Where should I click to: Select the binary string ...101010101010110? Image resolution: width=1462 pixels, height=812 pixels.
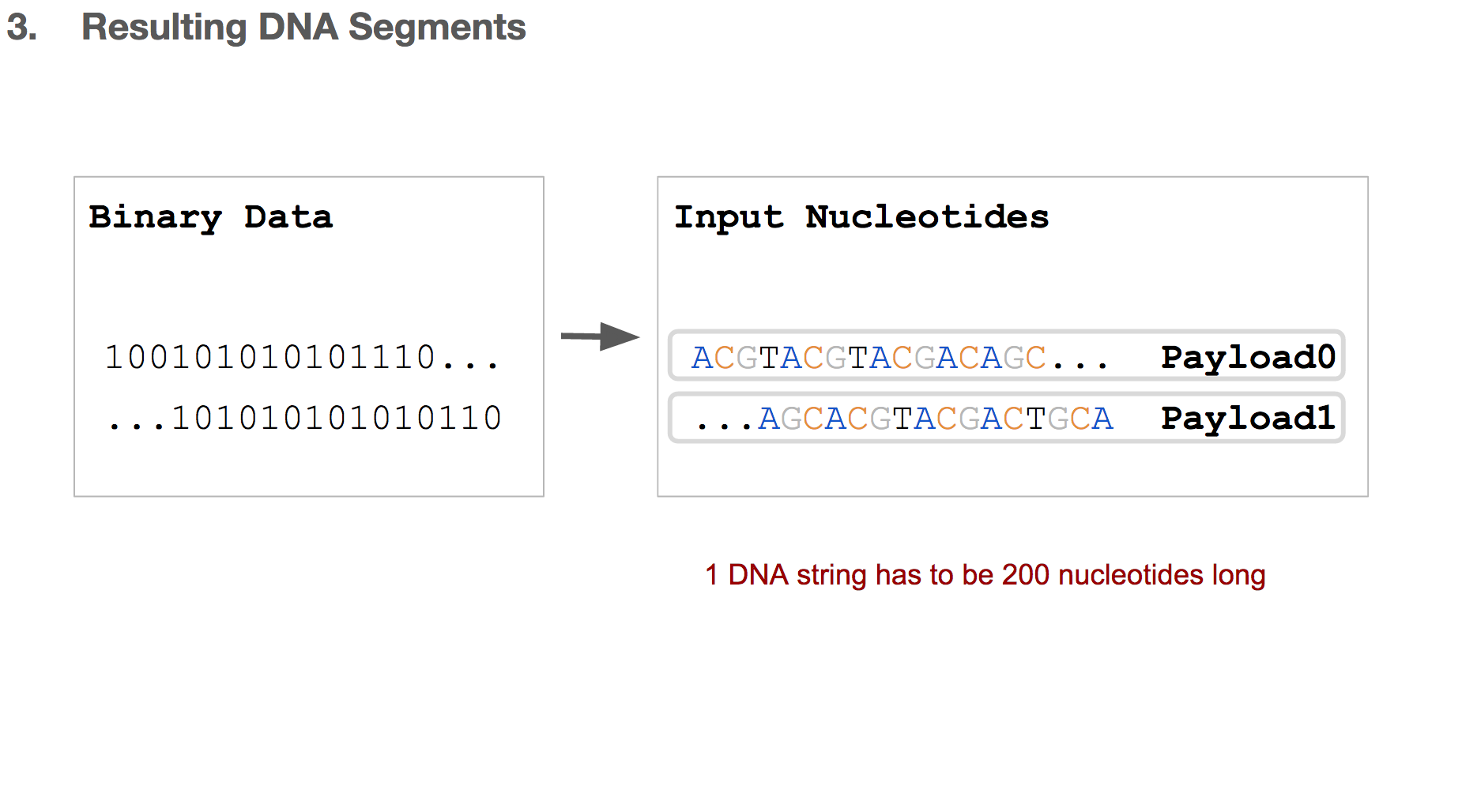304,418
